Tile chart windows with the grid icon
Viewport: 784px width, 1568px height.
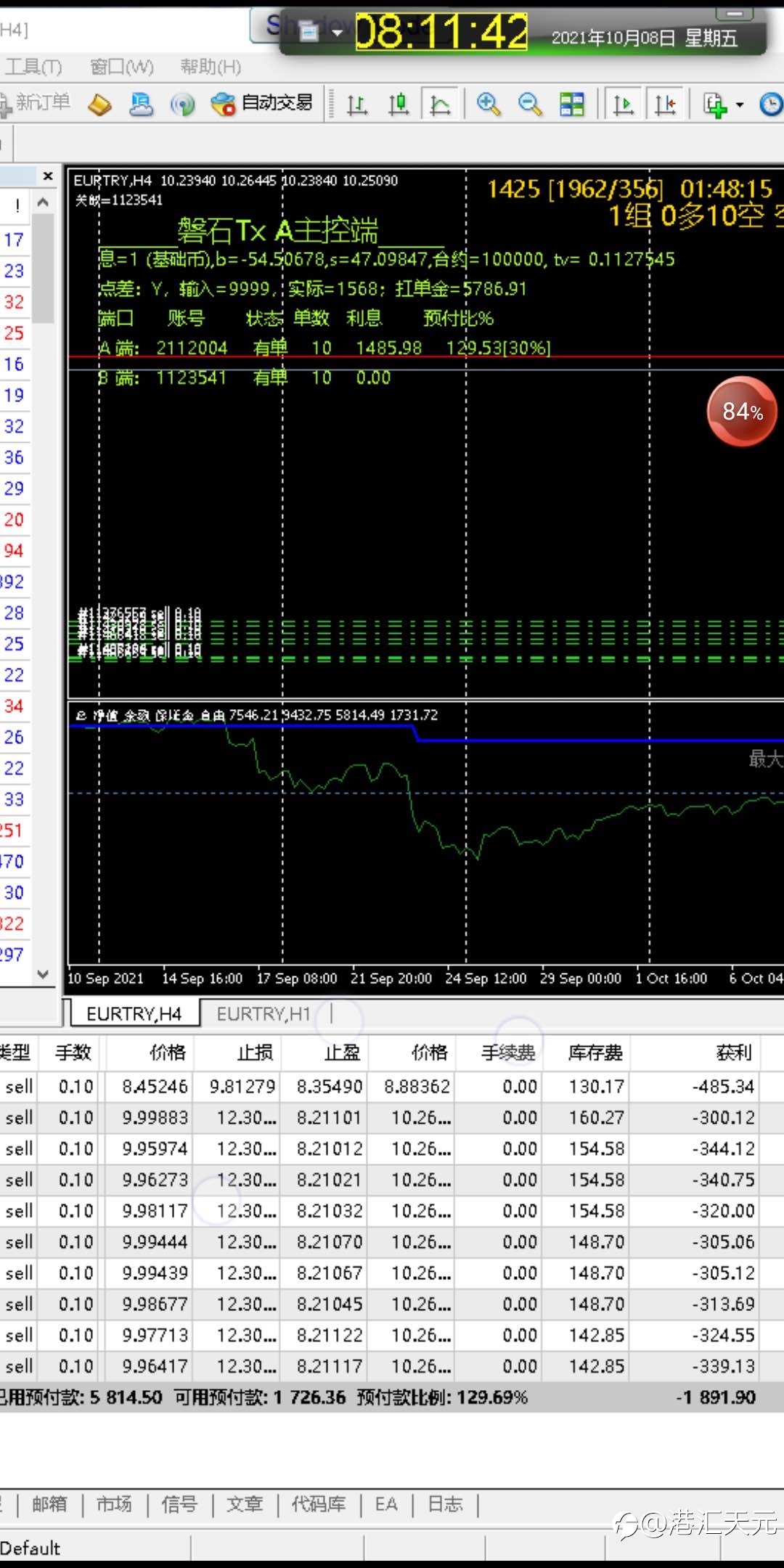pyautogui.click(x=571, y=105)
